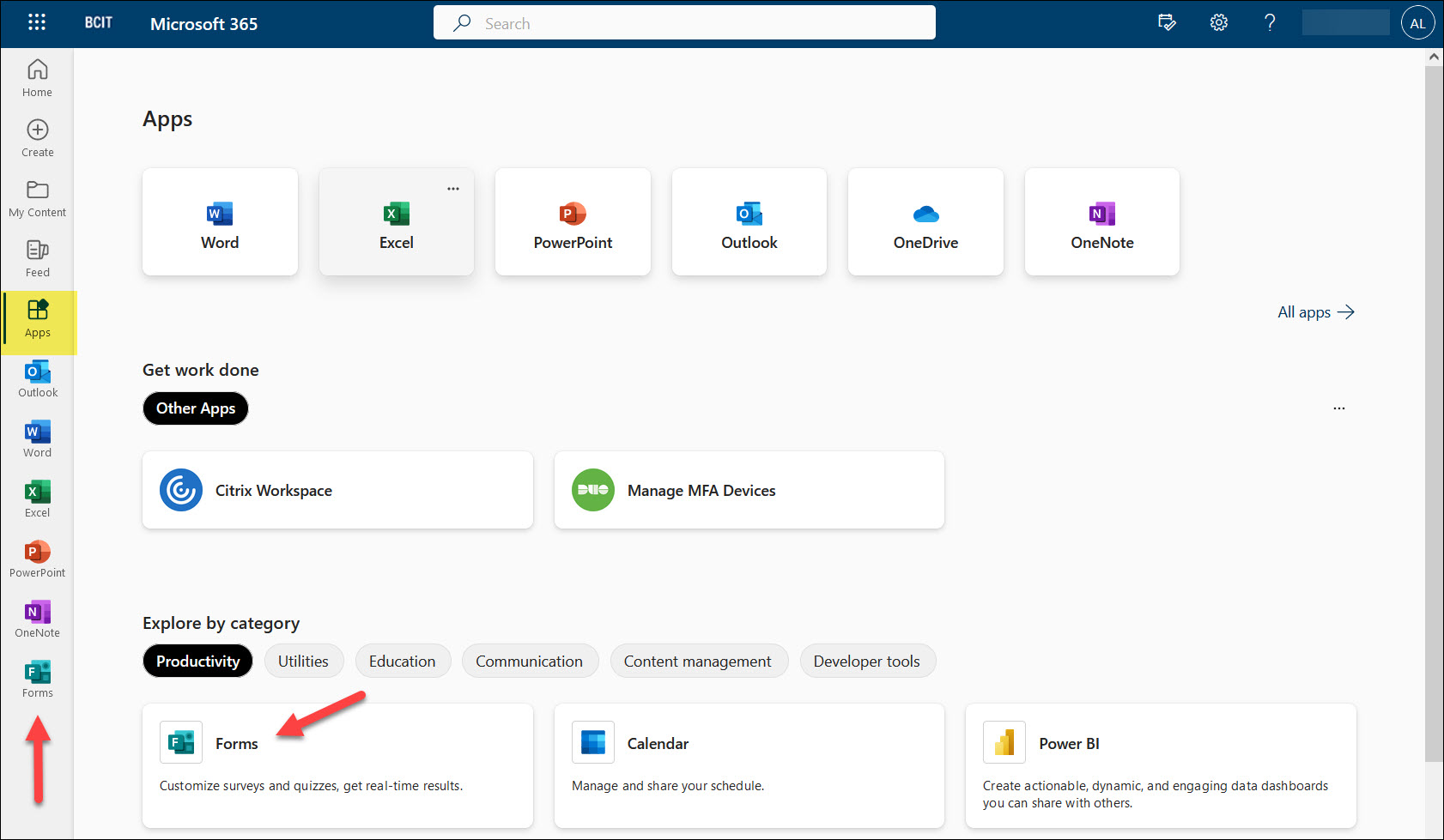Click the Microsoft 365 title link
This screenshot has width=1444, height=840.
[203, 24]
